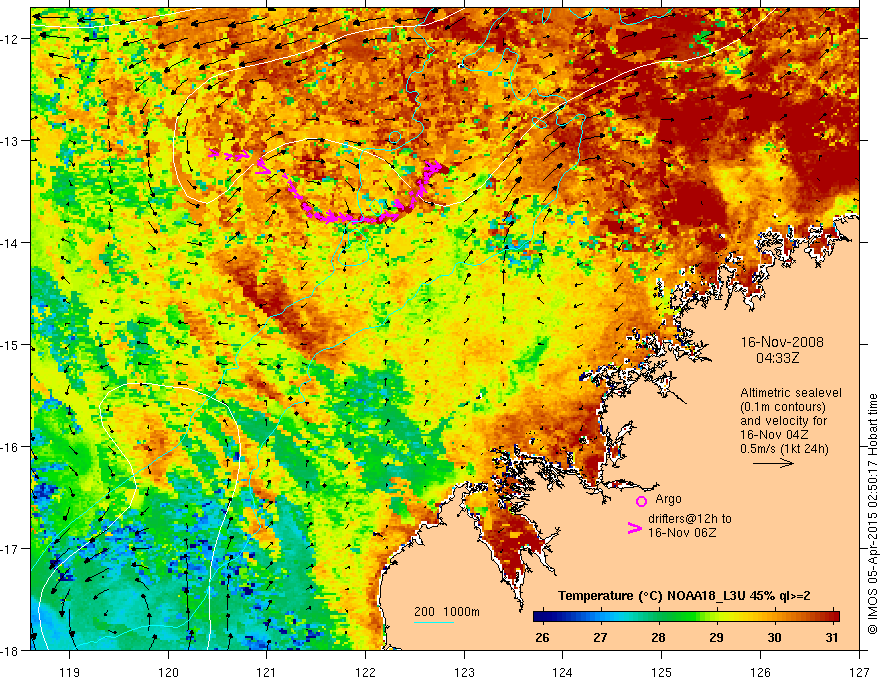Click the colorbar value '30'

coord(774,638)
